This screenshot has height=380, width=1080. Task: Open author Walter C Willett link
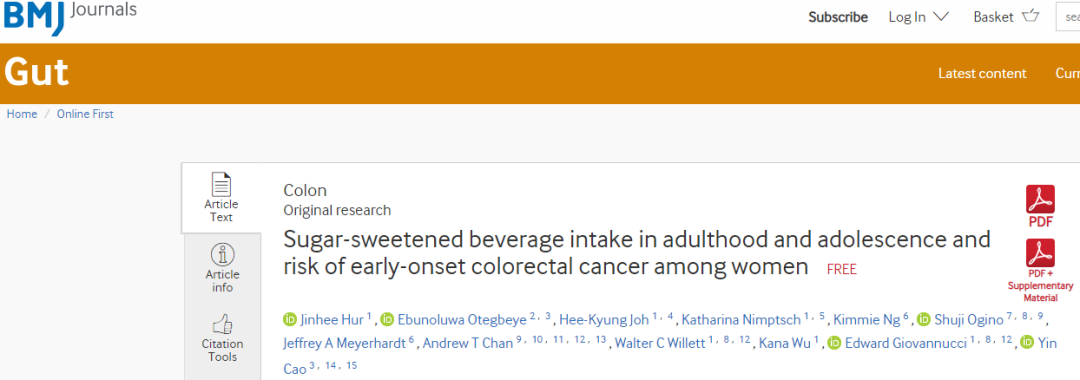pos(660,343)
